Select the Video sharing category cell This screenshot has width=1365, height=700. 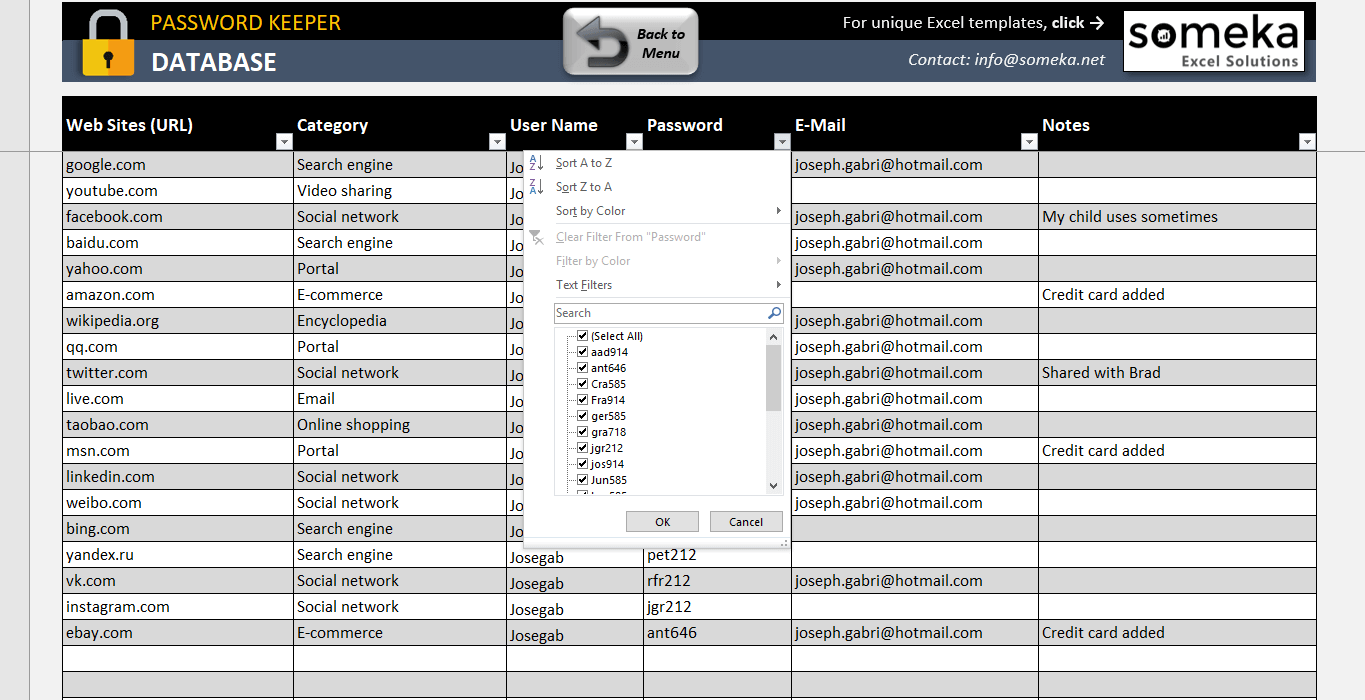[400, 191]
